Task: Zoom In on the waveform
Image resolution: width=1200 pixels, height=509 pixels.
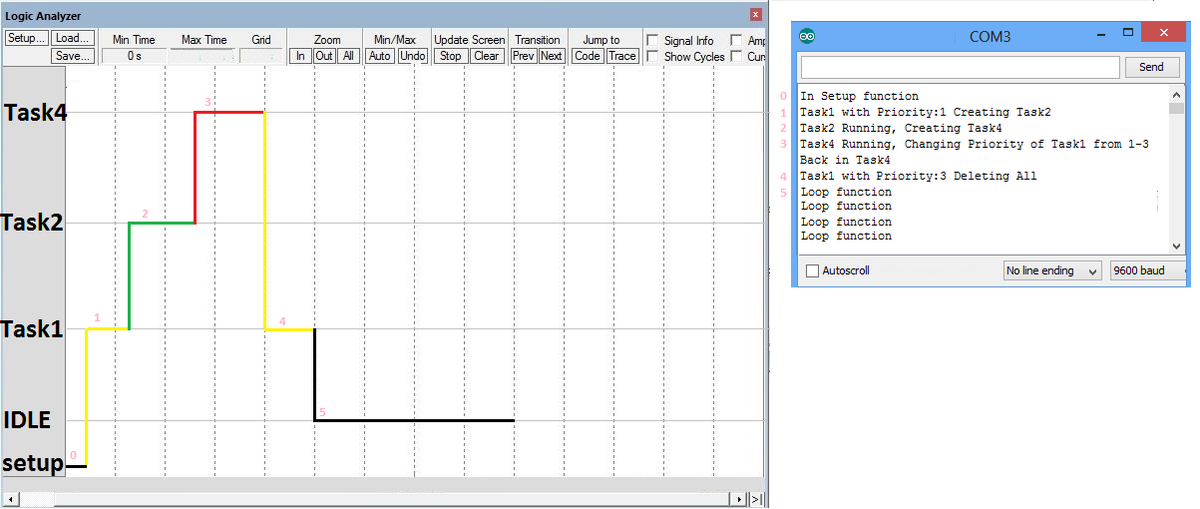Action: (300, 56)
